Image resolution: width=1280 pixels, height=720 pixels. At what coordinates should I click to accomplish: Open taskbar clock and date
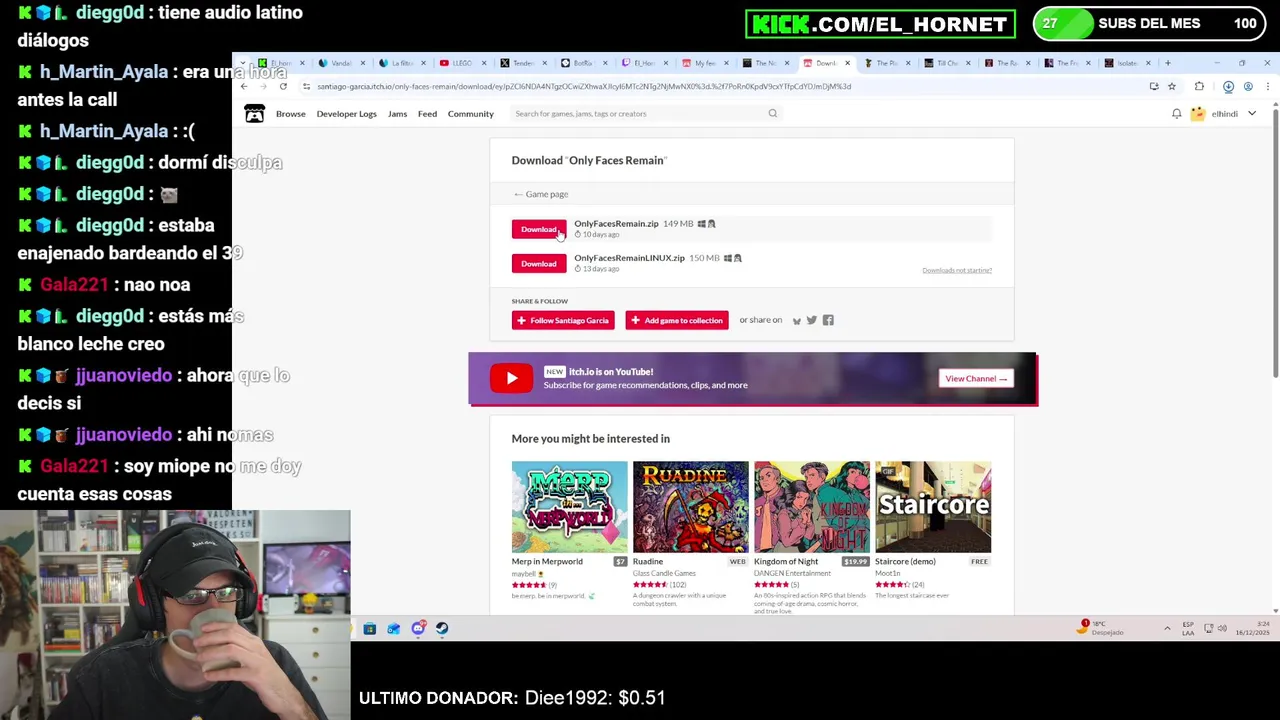1254,629
